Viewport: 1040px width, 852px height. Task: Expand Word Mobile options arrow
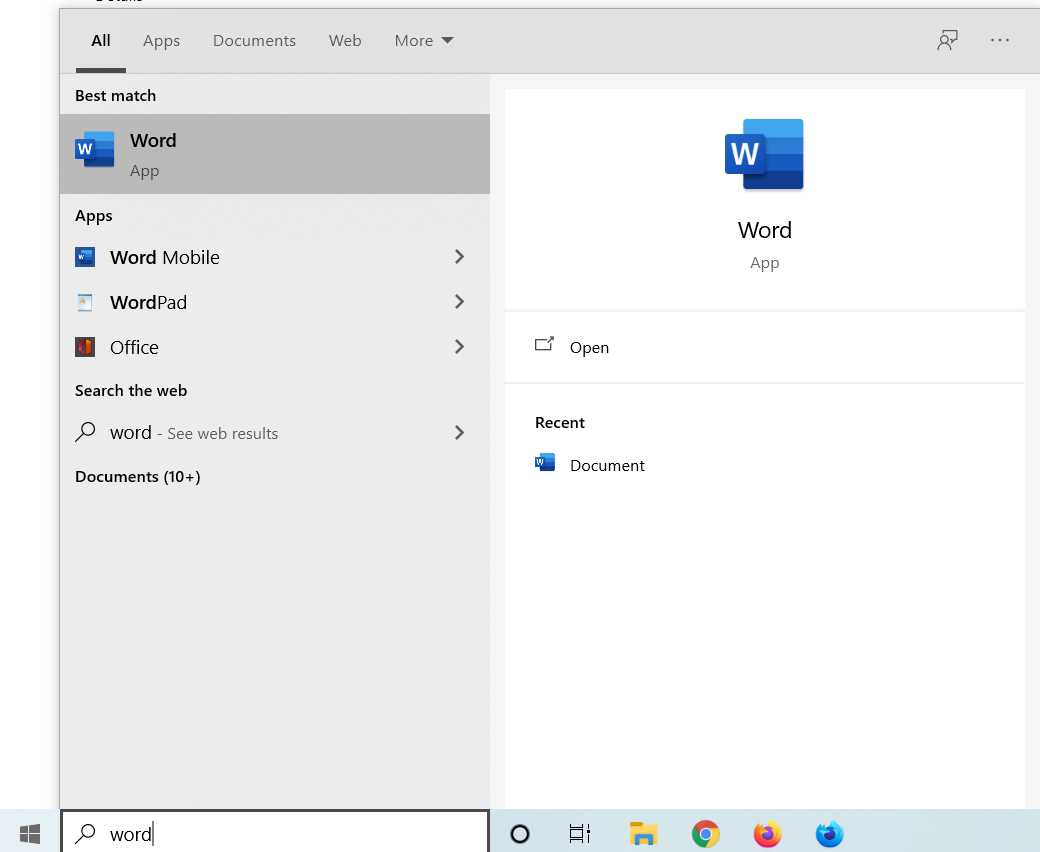[459, 257]
